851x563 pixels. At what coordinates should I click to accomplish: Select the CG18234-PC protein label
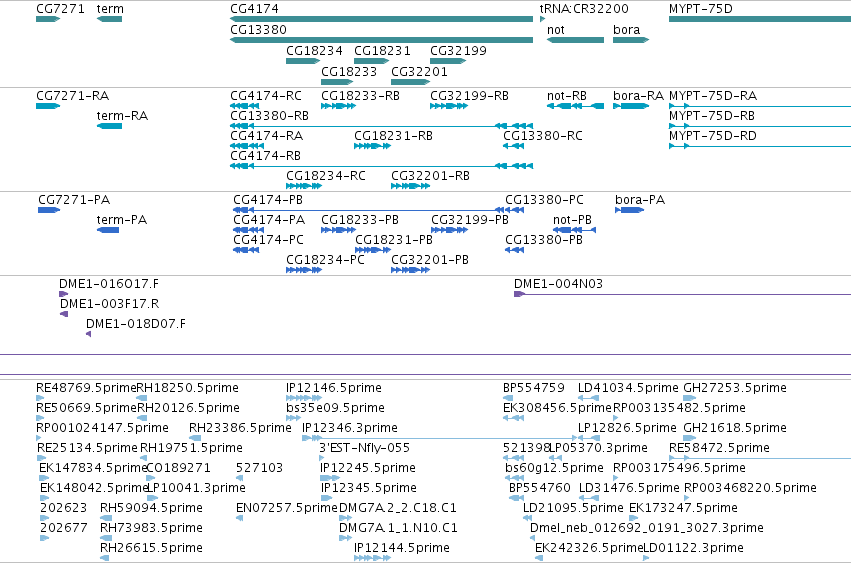tap(326, 260)
